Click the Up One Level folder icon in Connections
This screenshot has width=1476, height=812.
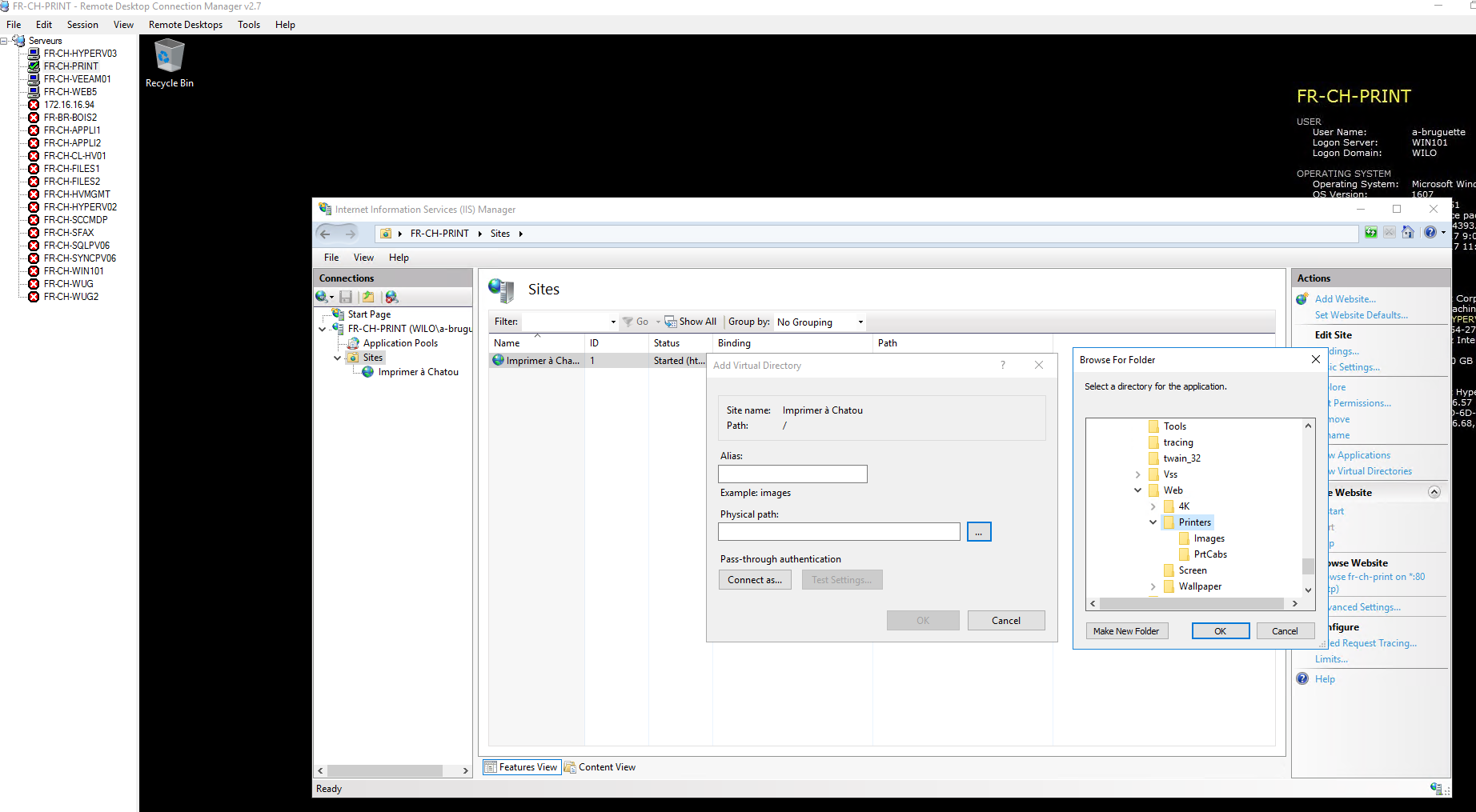[x=368, y=297]
